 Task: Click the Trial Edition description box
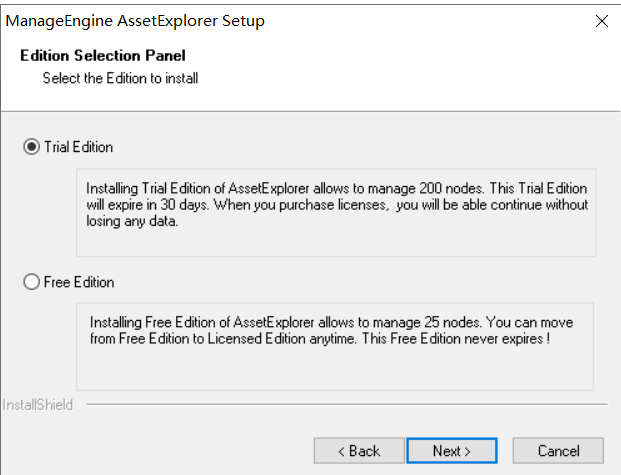pyautogui.click(x=336, y=213)
